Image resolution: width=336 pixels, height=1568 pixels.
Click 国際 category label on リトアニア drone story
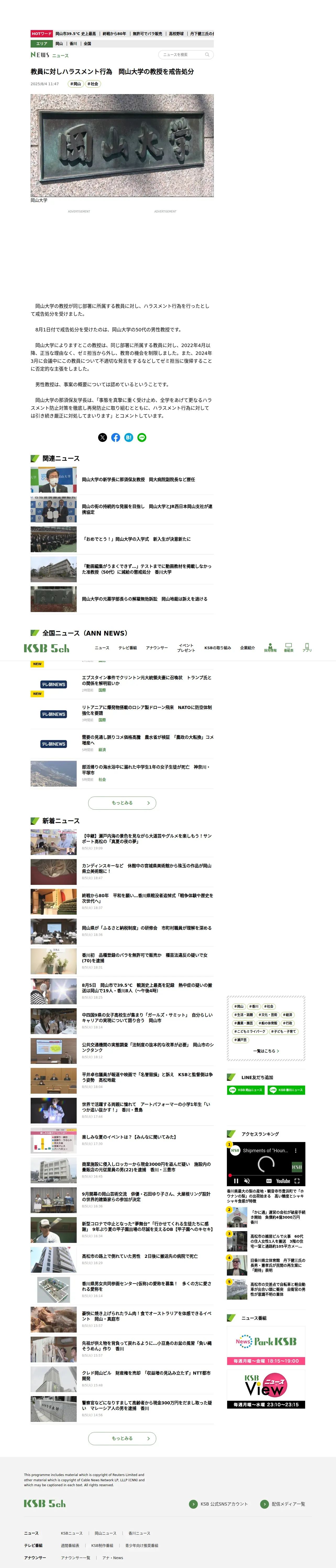pyautogui.click(x=102, y=720)
